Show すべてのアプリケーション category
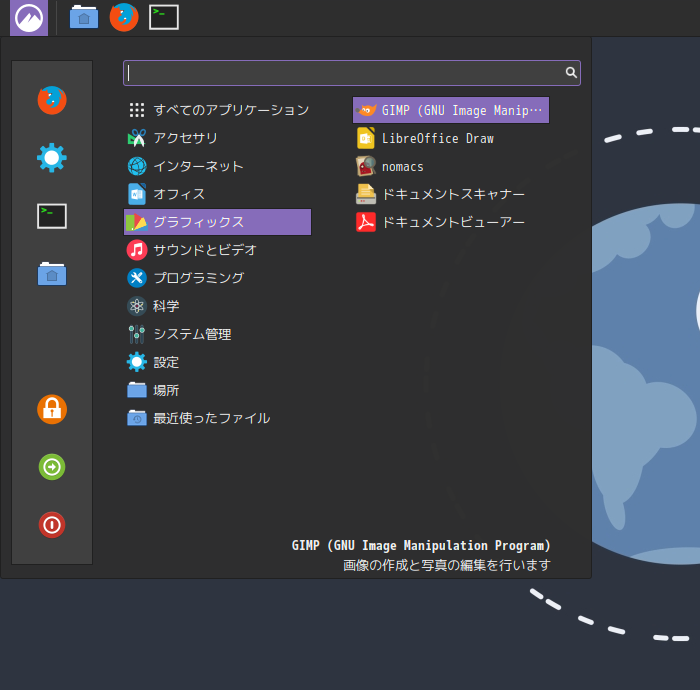This screenshot has width=700, height=690. point(230,110)
